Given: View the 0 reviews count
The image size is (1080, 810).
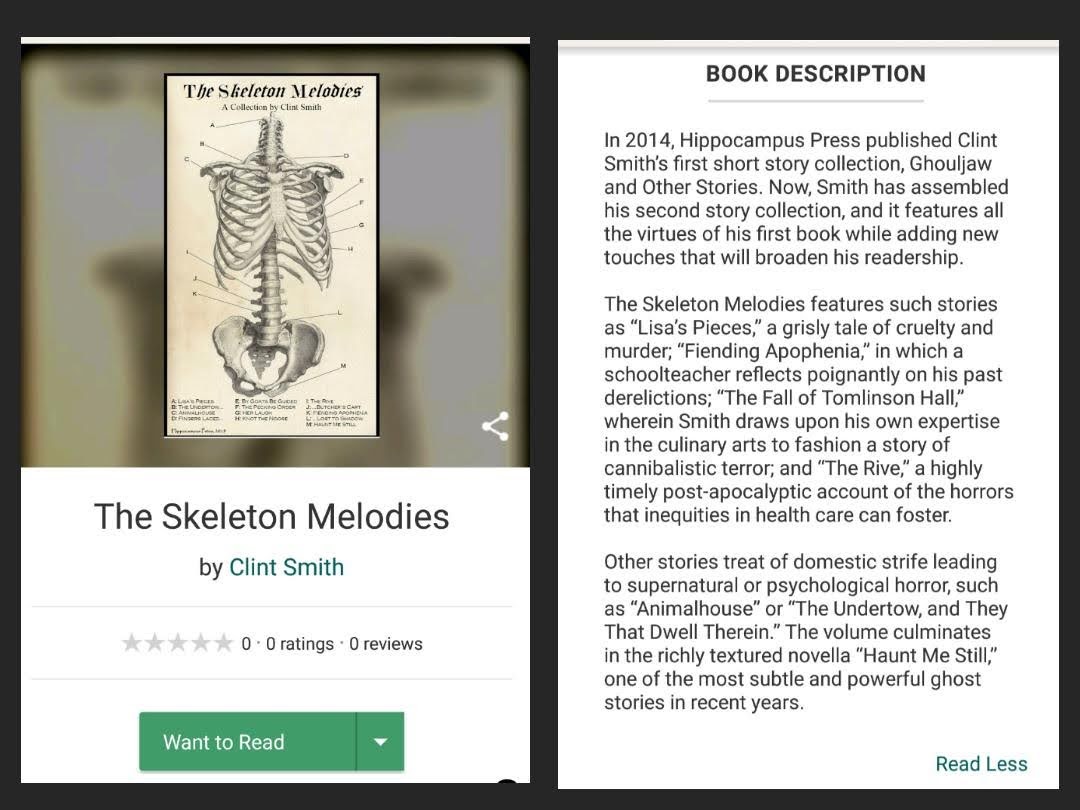Looking at the screenshot, I should (x=386, y=644).
